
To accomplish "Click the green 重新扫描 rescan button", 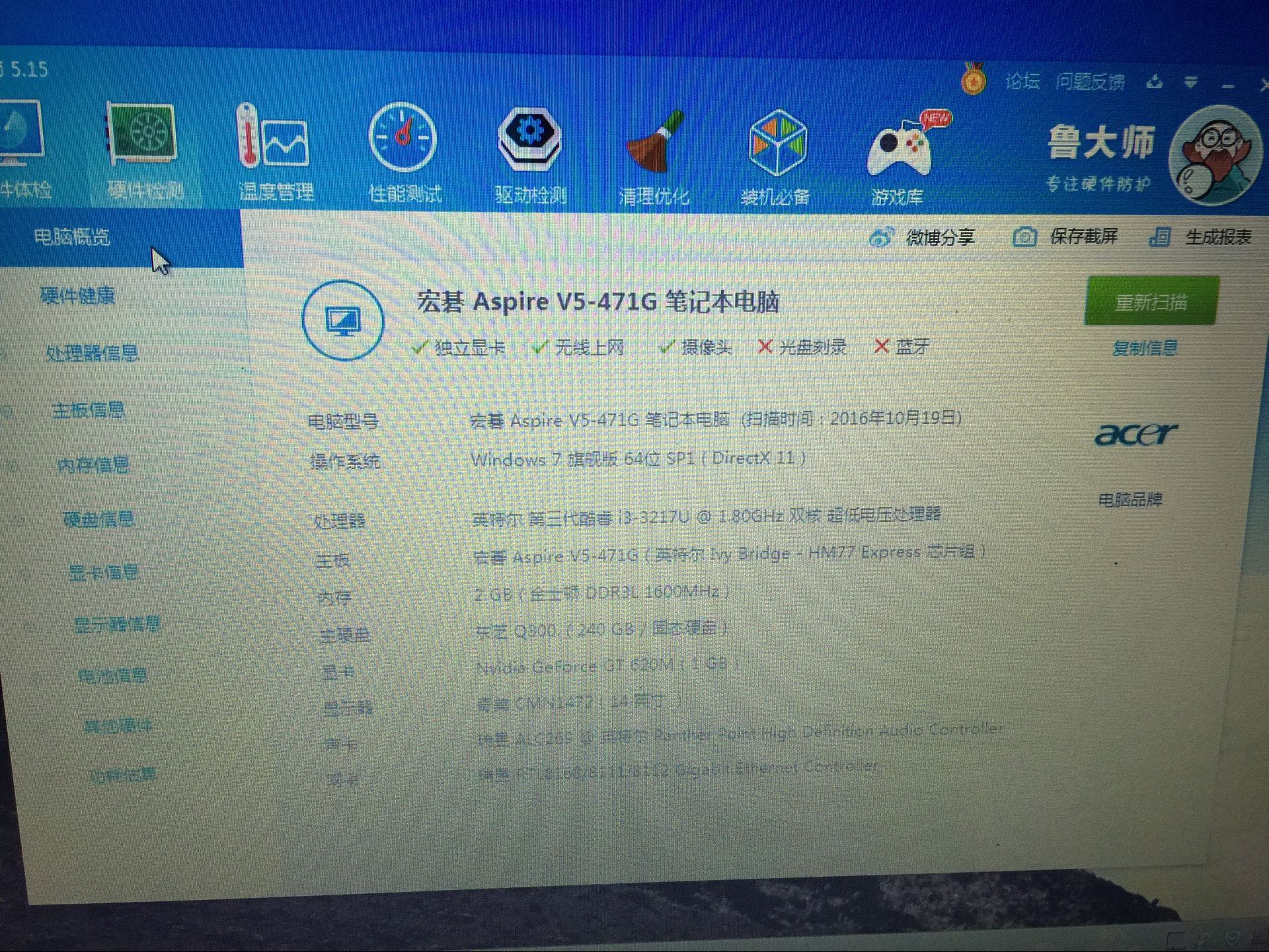I will [x=1151, y=301].
